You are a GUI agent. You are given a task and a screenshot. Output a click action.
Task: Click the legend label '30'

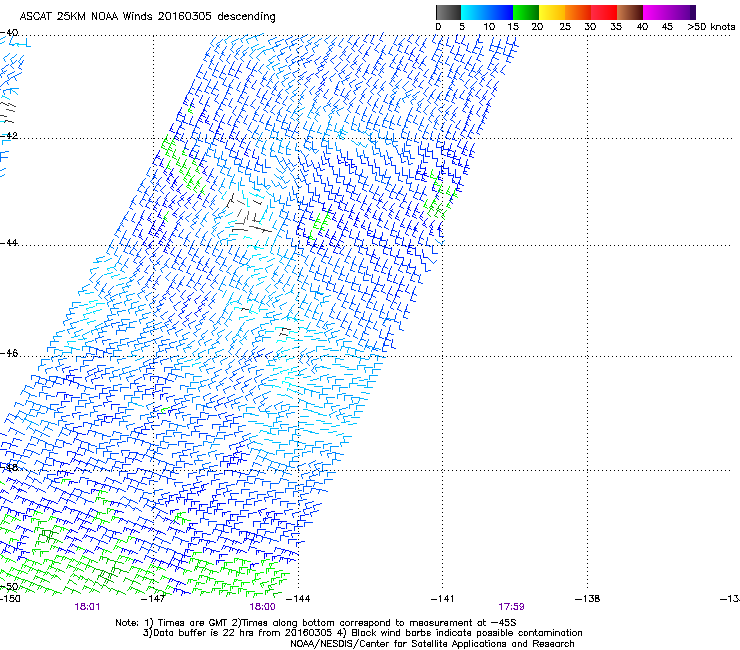(x=590, y=27)
